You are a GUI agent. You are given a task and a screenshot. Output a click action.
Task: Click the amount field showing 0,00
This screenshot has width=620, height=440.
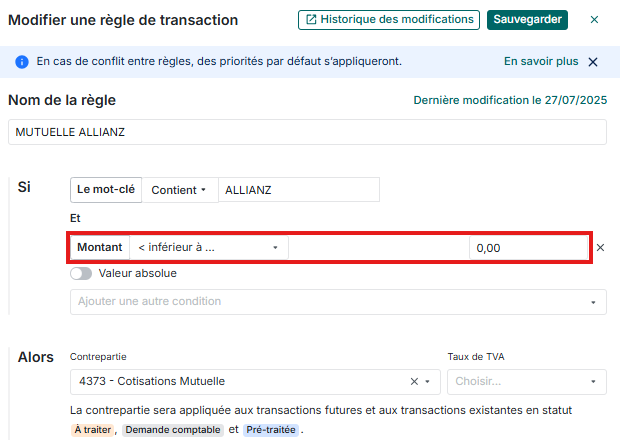528,248
